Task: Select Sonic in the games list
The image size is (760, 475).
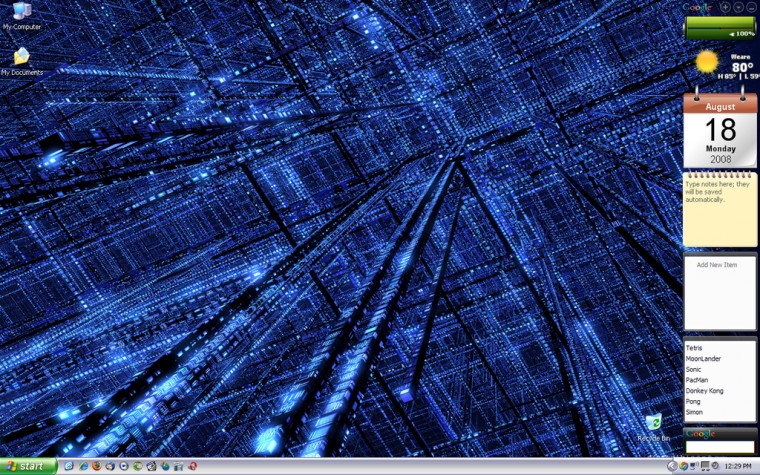Action: tap(694, 369)
